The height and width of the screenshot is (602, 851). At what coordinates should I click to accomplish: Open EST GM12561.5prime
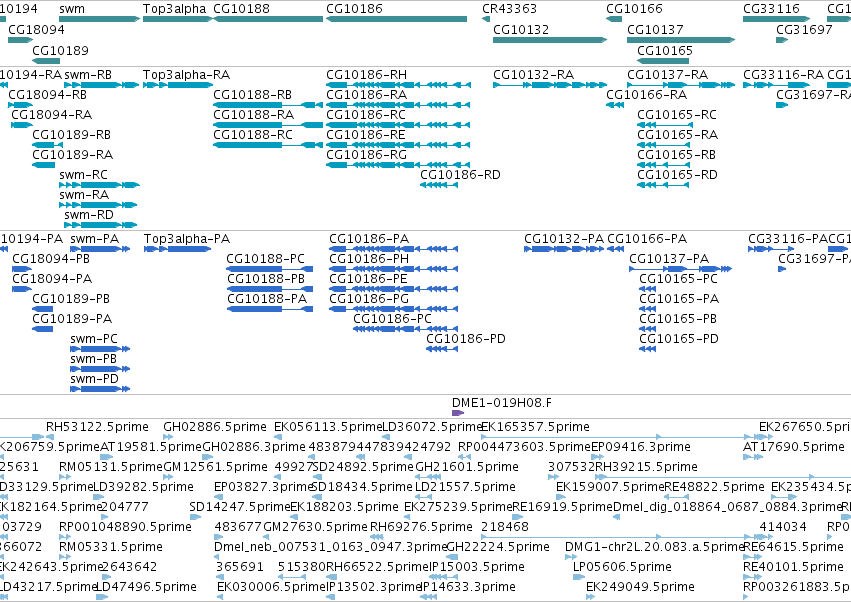coord(168,477)
